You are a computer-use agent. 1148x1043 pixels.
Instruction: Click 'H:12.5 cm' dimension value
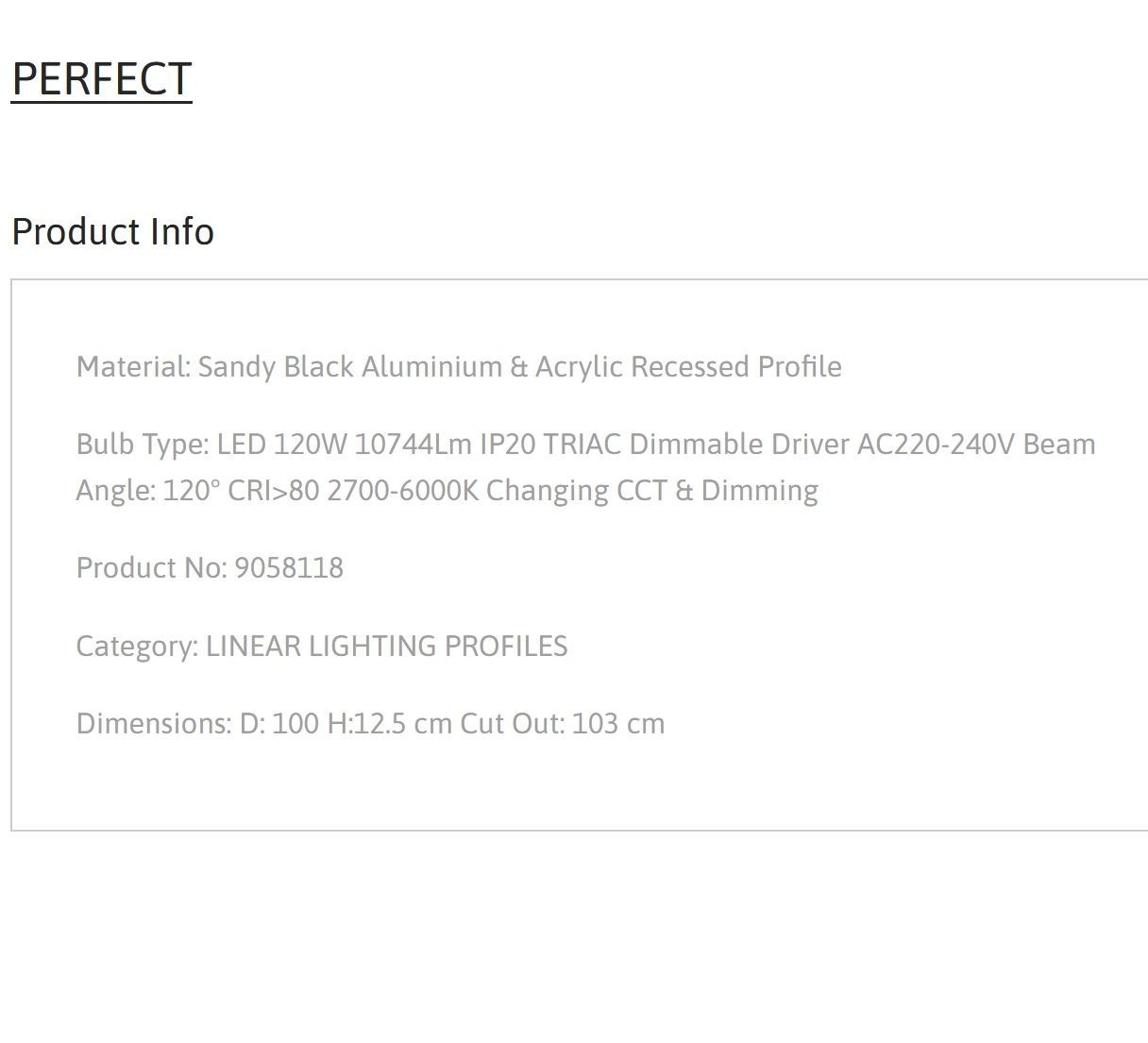tap(390, 724)
